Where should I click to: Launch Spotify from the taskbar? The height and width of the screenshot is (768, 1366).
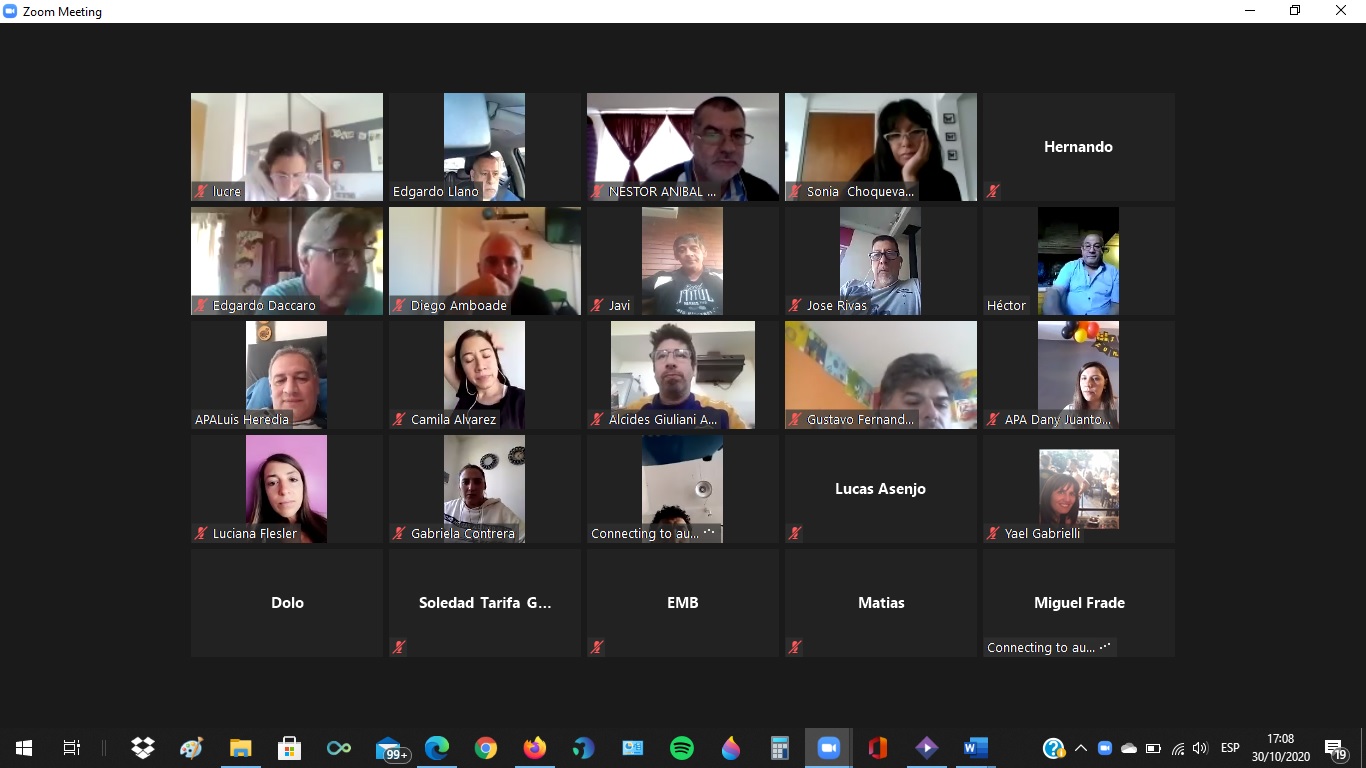click(682, 748)
